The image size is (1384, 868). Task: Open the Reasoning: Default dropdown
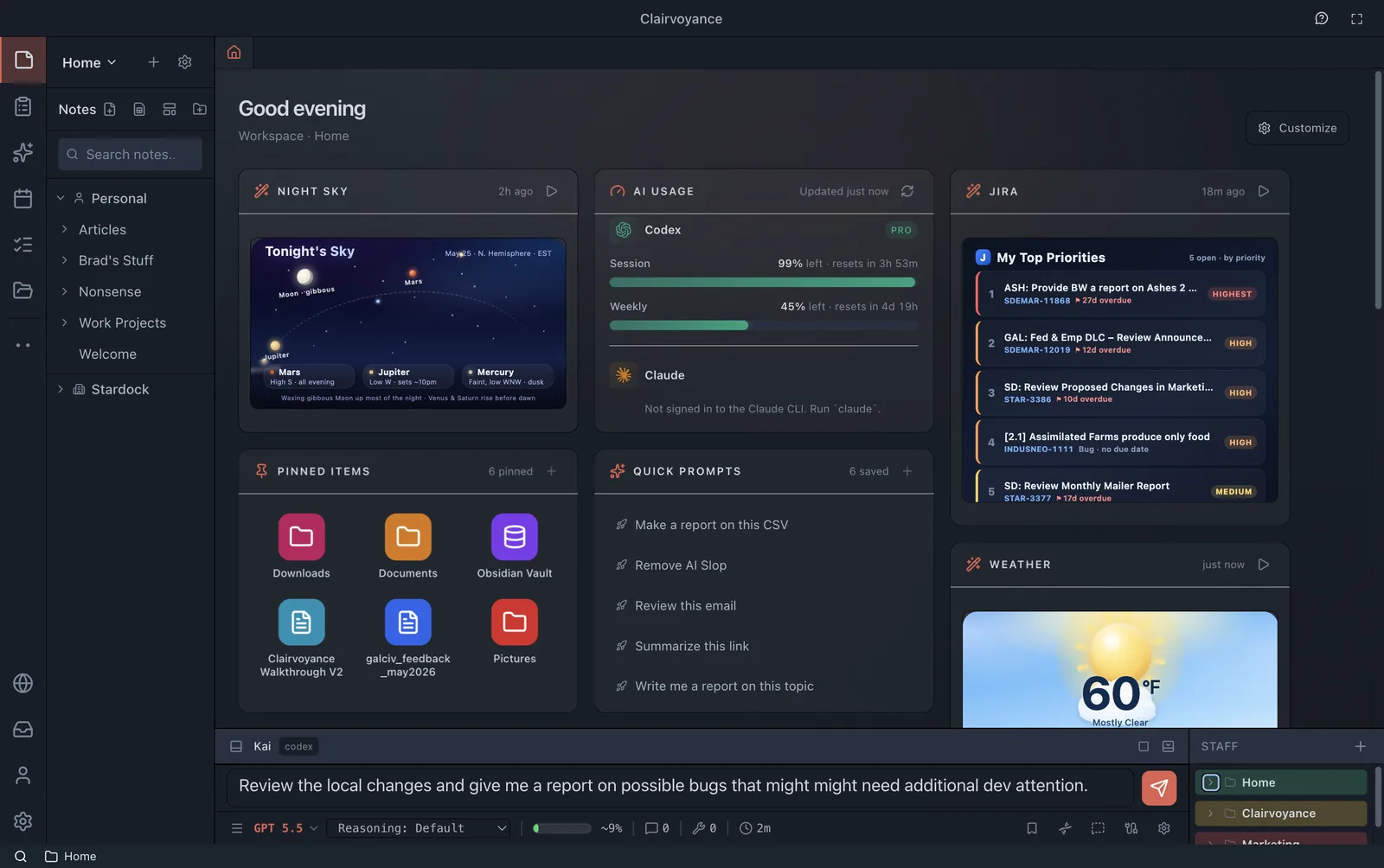(x=419, y=828)
